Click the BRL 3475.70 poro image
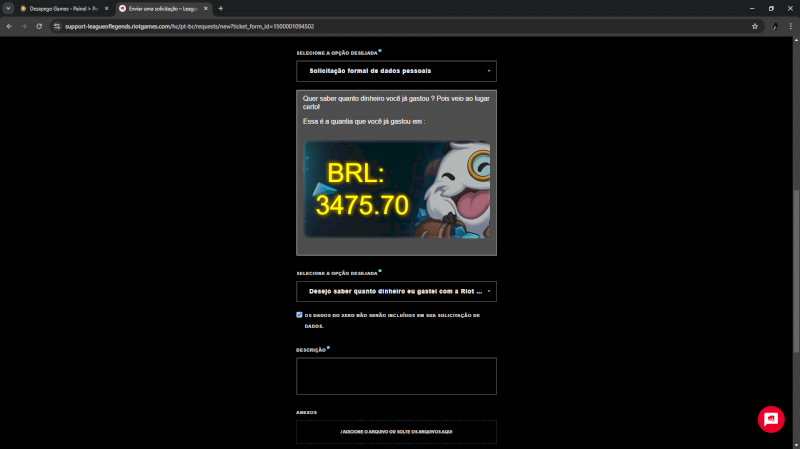Image resolution: width=800 pixels, height=449 pixels. [397, 189]
